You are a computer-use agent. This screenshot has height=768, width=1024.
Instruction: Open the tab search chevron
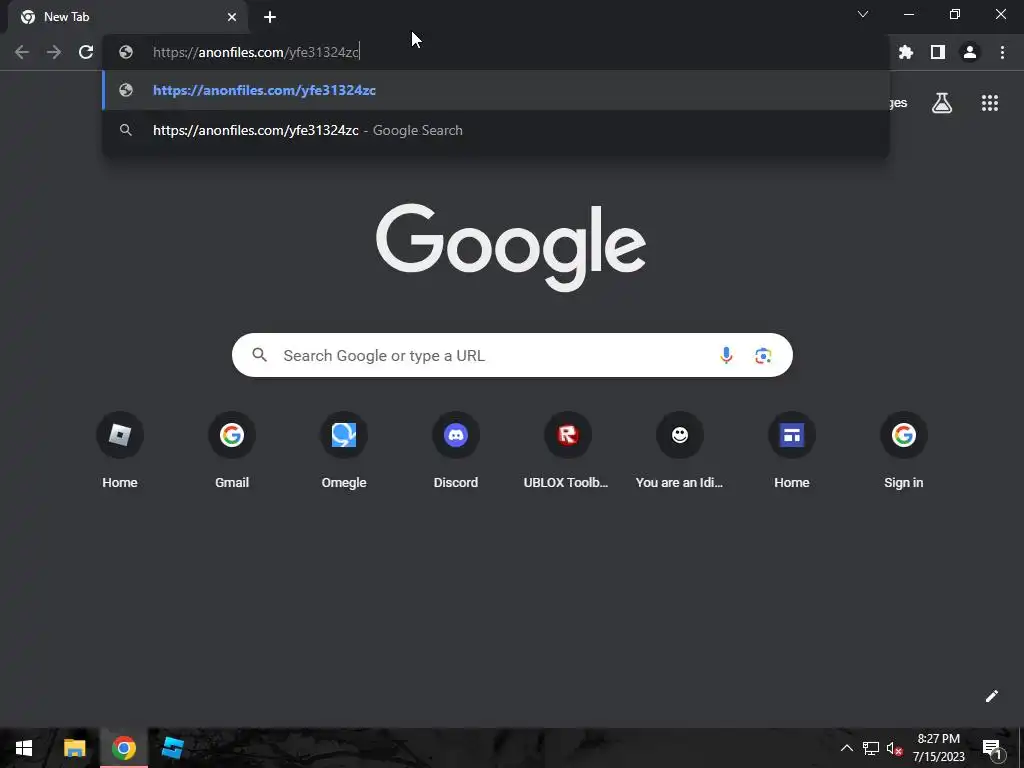point(863,14)
